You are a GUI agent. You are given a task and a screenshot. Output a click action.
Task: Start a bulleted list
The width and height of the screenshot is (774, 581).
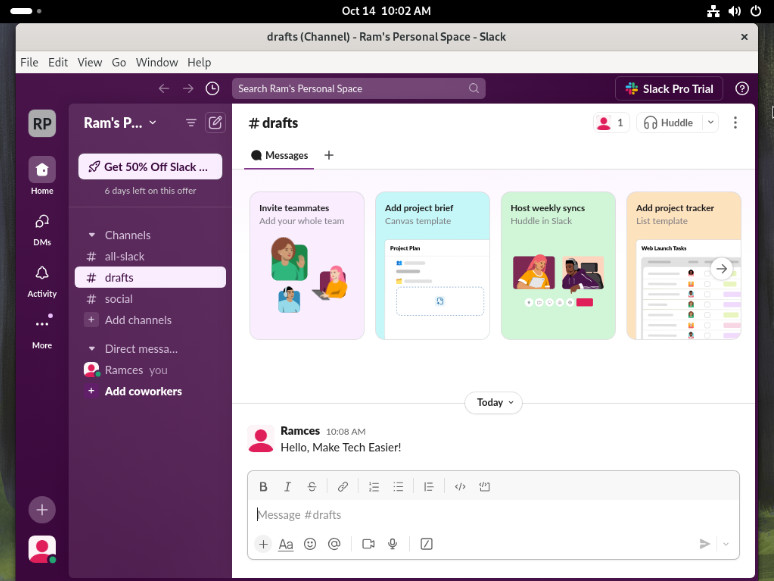coord(398,487)
